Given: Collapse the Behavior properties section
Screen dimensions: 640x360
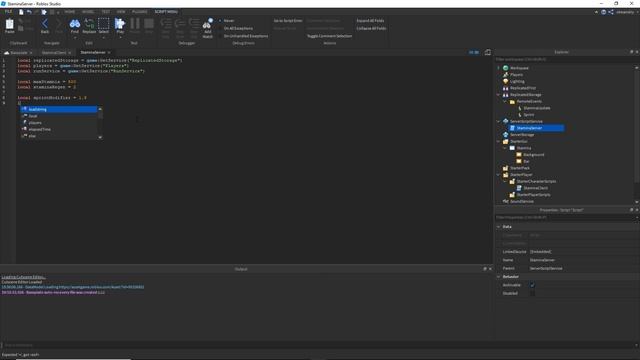Looking at the screenshot, I should click(x=498, y=276).
